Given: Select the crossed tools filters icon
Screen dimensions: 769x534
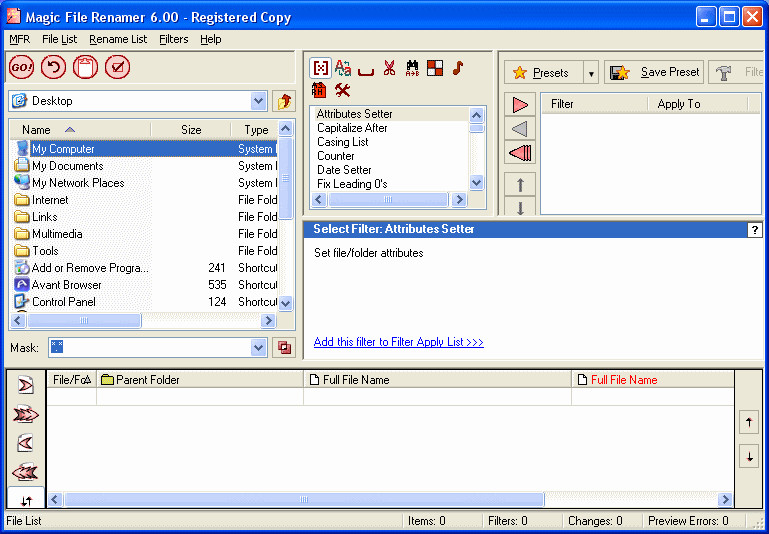Looking at the screenshot, I should [342, 90].
